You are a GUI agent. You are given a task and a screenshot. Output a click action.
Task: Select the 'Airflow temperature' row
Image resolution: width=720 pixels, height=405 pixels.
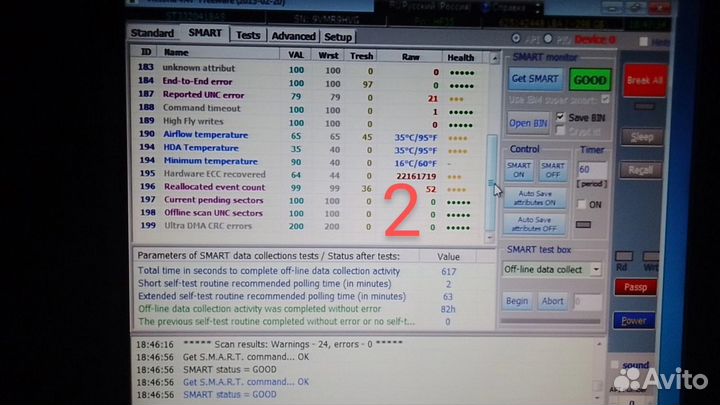click(x=307, y=135)
